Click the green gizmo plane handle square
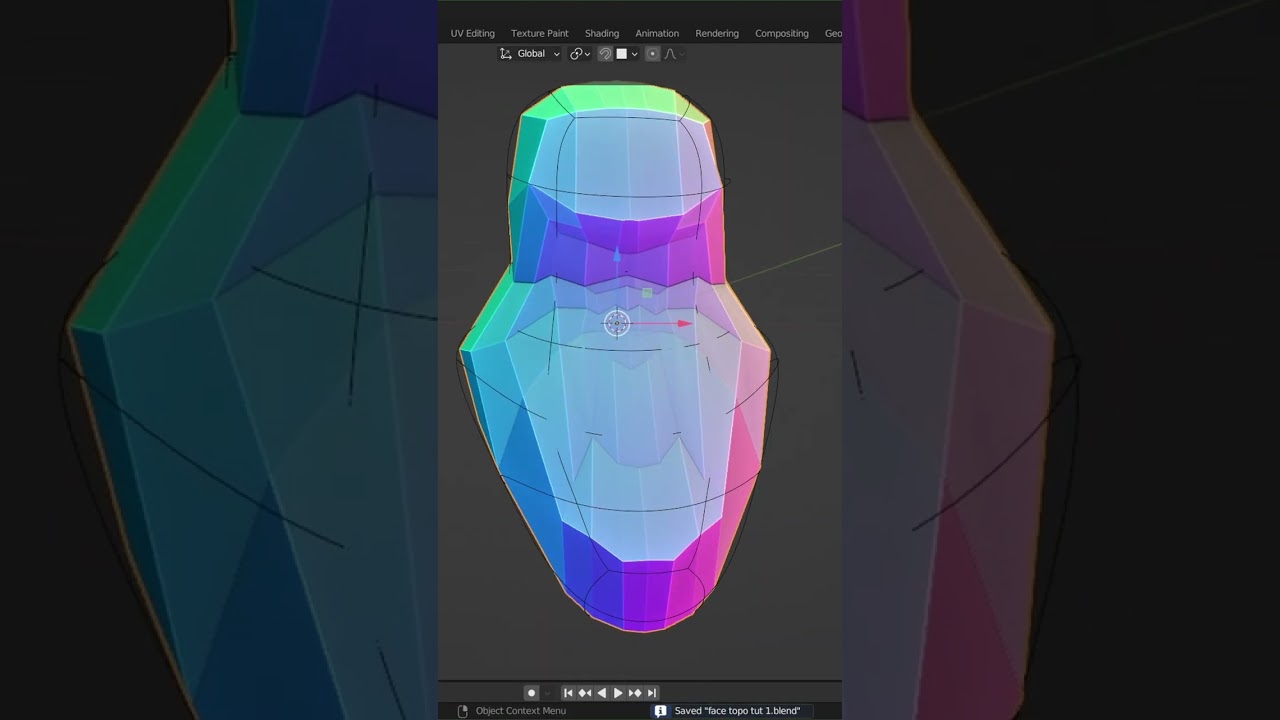This screenshot has height=720, width=1280. click(647, 293)
